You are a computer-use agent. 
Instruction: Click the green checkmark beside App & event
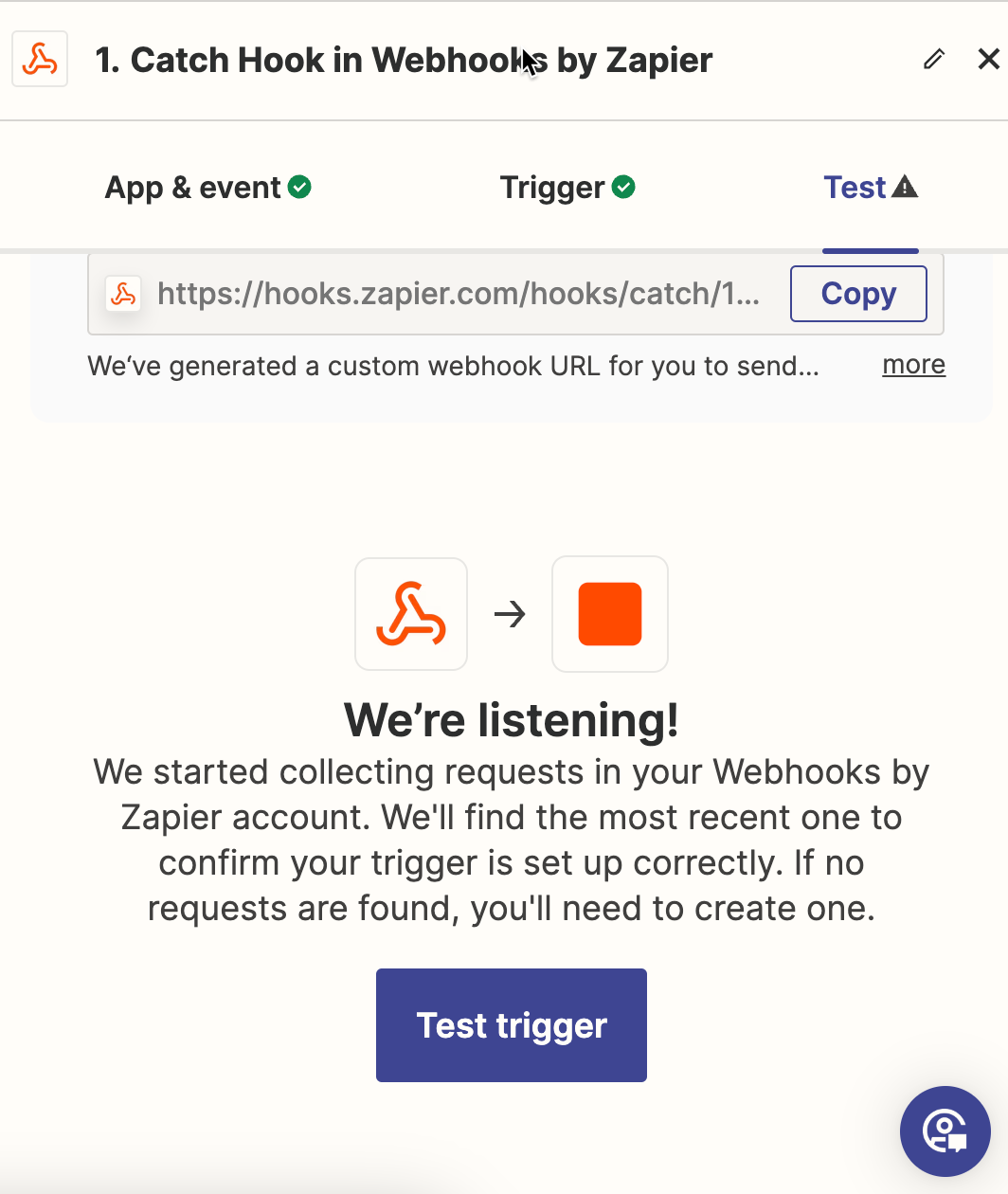pyautogui.click(x=300, y=187)
